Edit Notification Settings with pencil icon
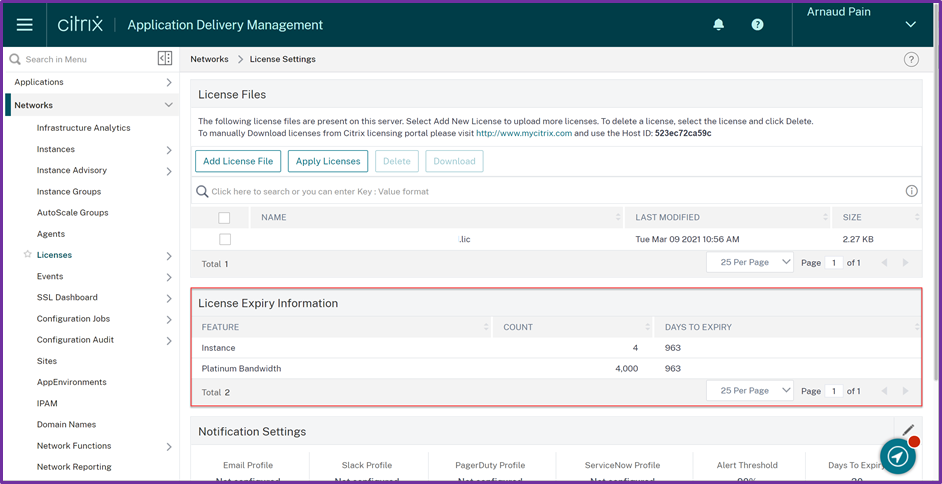The width and height of the screenshot is (942, 484). pos(908,430)
